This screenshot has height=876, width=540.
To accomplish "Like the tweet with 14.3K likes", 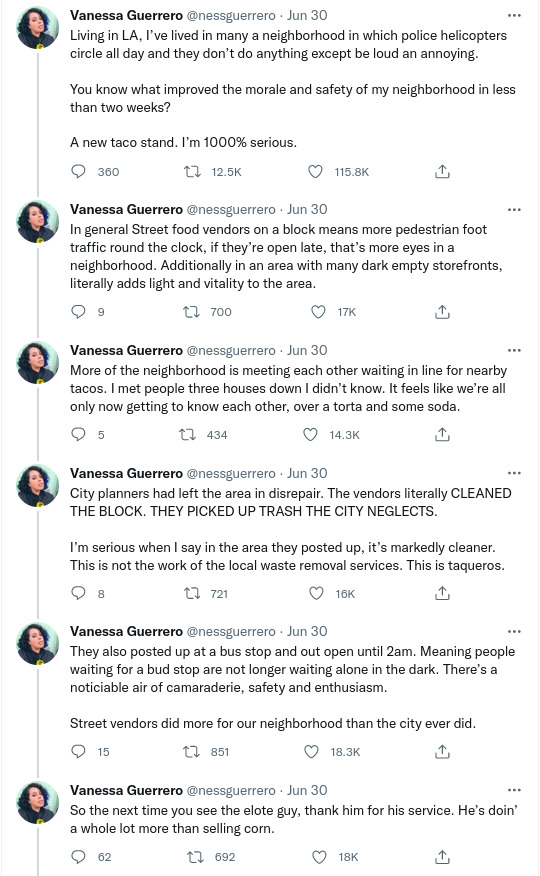I will (310, 435).
